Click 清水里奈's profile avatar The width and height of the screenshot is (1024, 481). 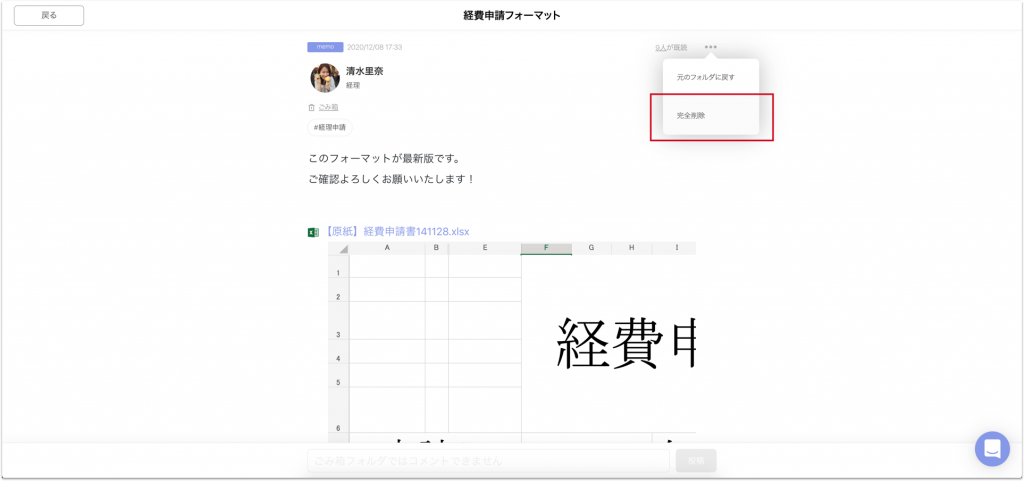click(325, 78)
